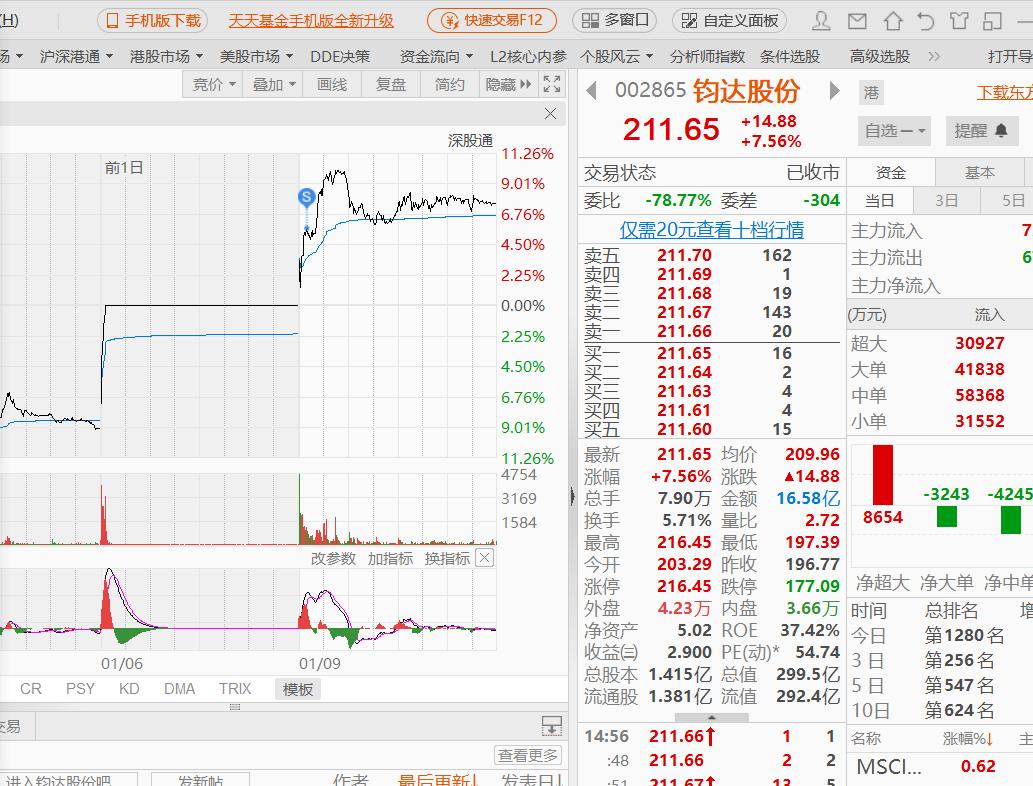Click 模板 template button
Viewport: 1033px width, 786px height.
[298, 689]
